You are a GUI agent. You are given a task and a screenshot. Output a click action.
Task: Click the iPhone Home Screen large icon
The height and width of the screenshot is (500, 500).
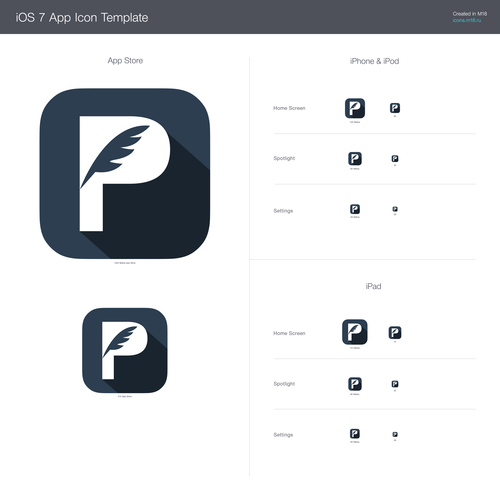(355, 108)
